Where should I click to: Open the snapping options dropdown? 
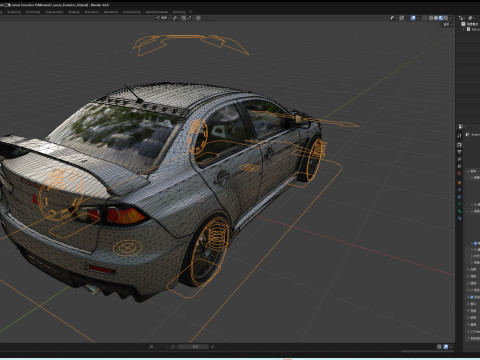(x=190, y=18)
